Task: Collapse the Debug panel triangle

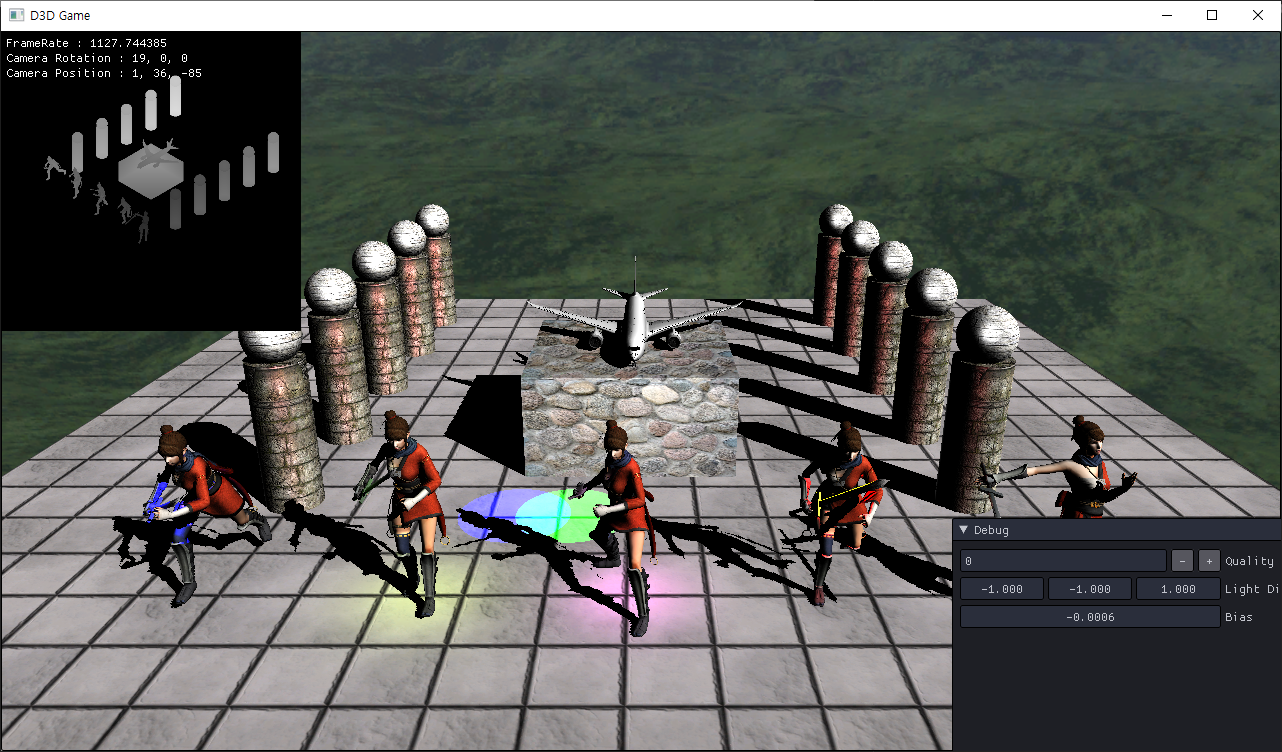Action: (x=964, y=530)
